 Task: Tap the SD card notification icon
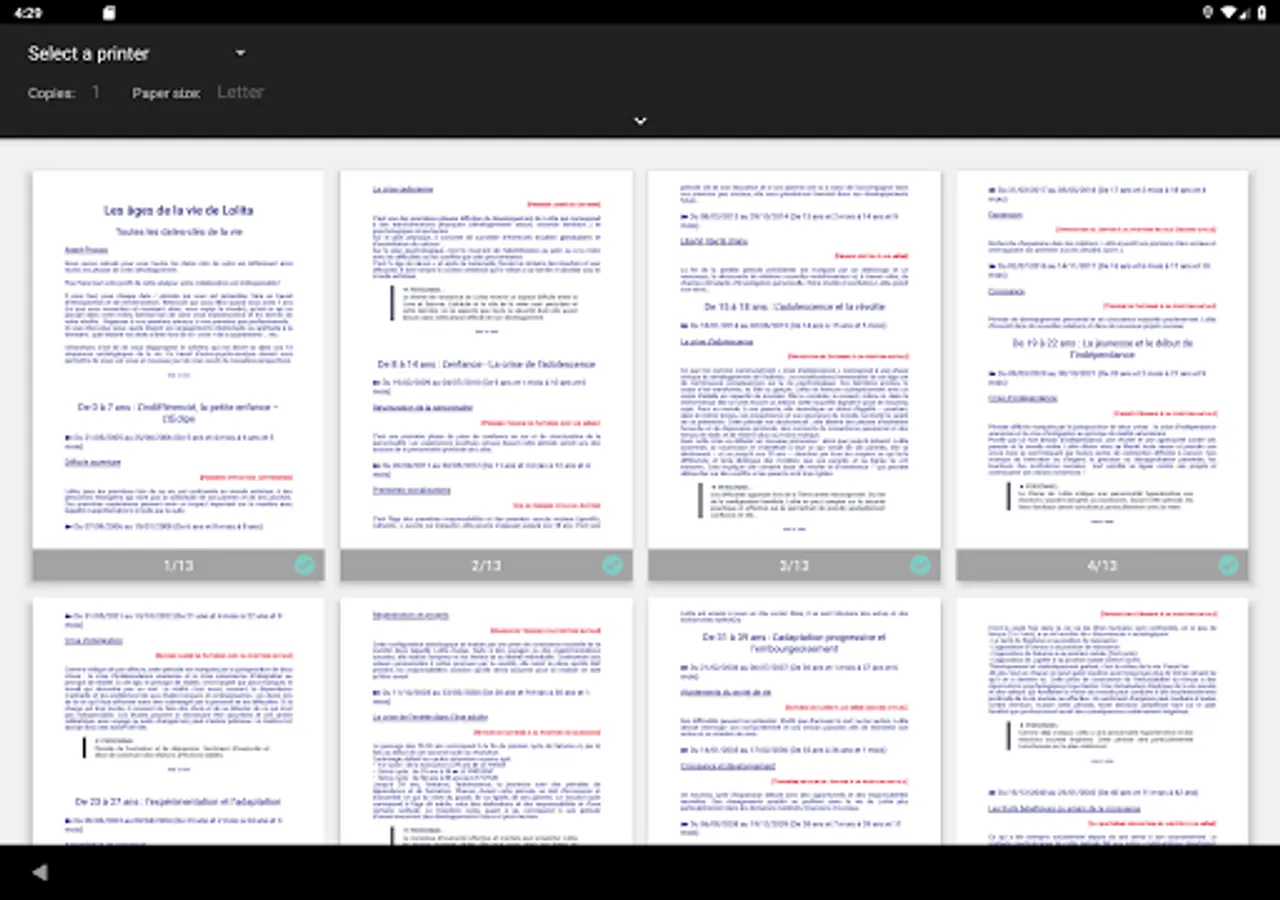point(109,12)
